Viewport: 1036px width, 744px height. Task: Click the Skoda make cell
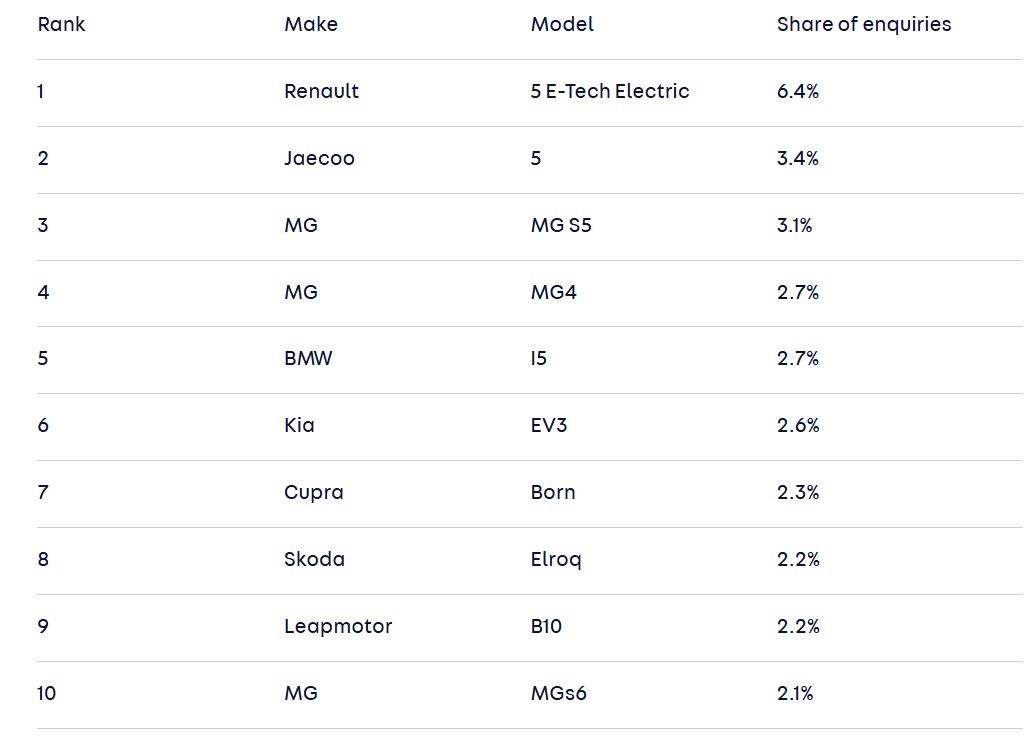point(314,560)
